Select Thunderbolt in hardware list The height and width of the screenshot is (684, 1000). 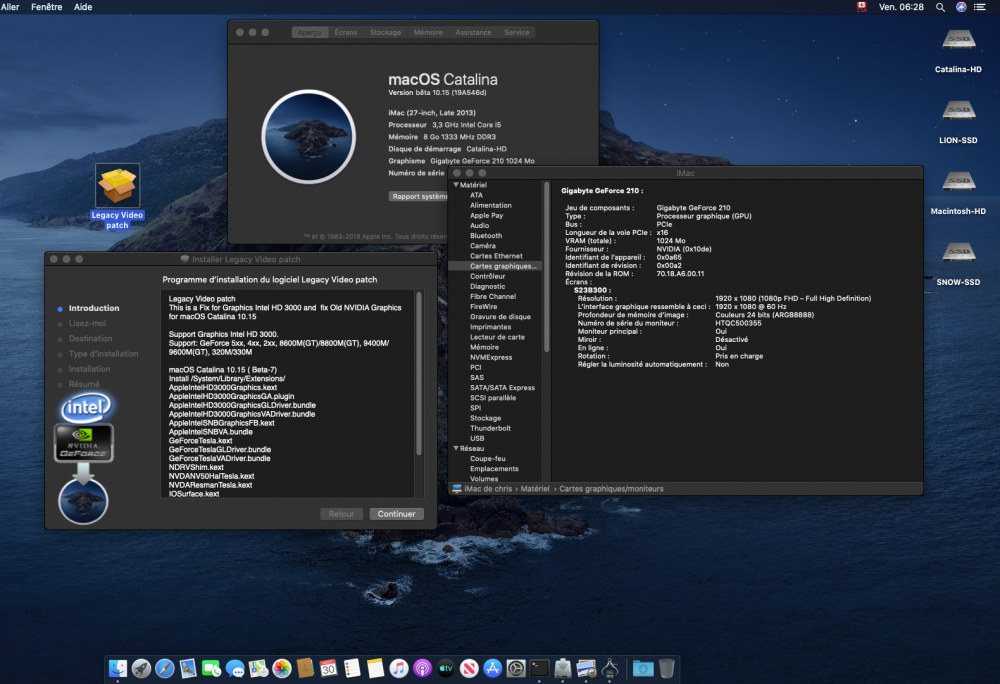(490, 428)
